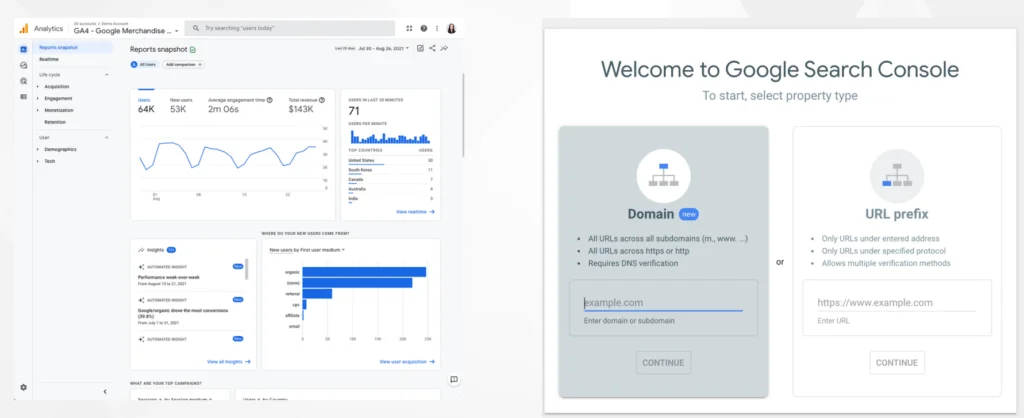Collapse the User section
This screenshot has height=418, width=1024.
tap(106, 138)
